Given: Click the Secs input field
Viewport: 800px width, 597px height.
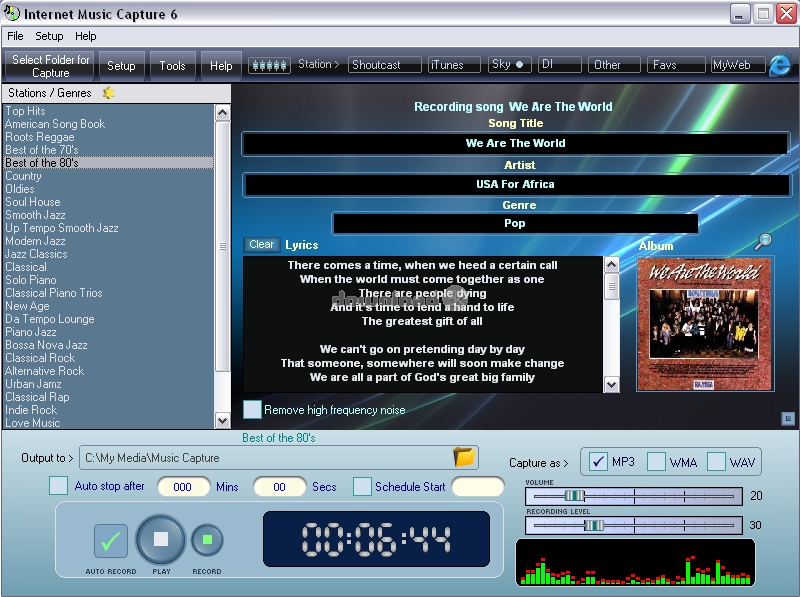Looking at the screenshot, I should point(280,487).
